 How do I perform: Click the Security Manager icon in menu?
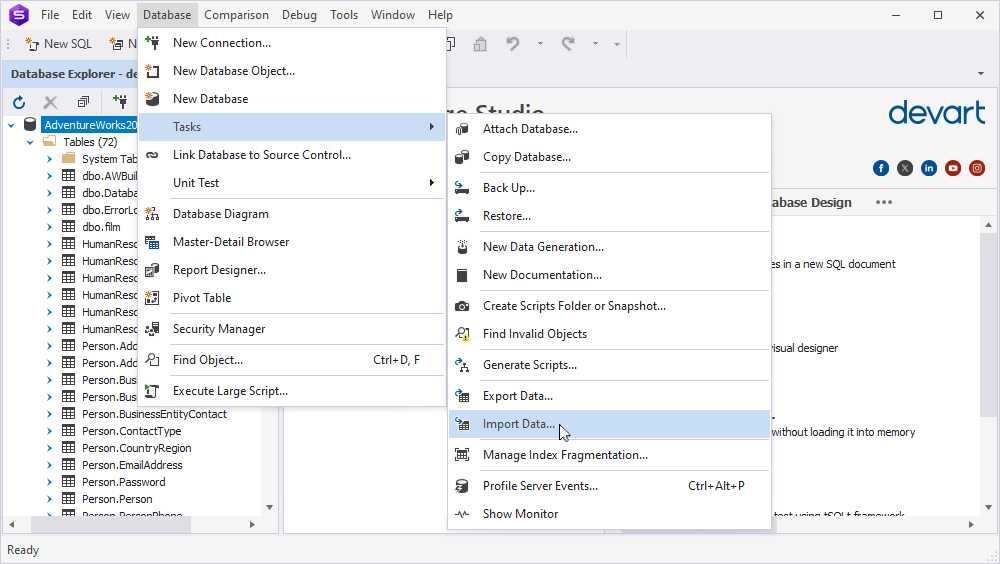pos(152,329)
